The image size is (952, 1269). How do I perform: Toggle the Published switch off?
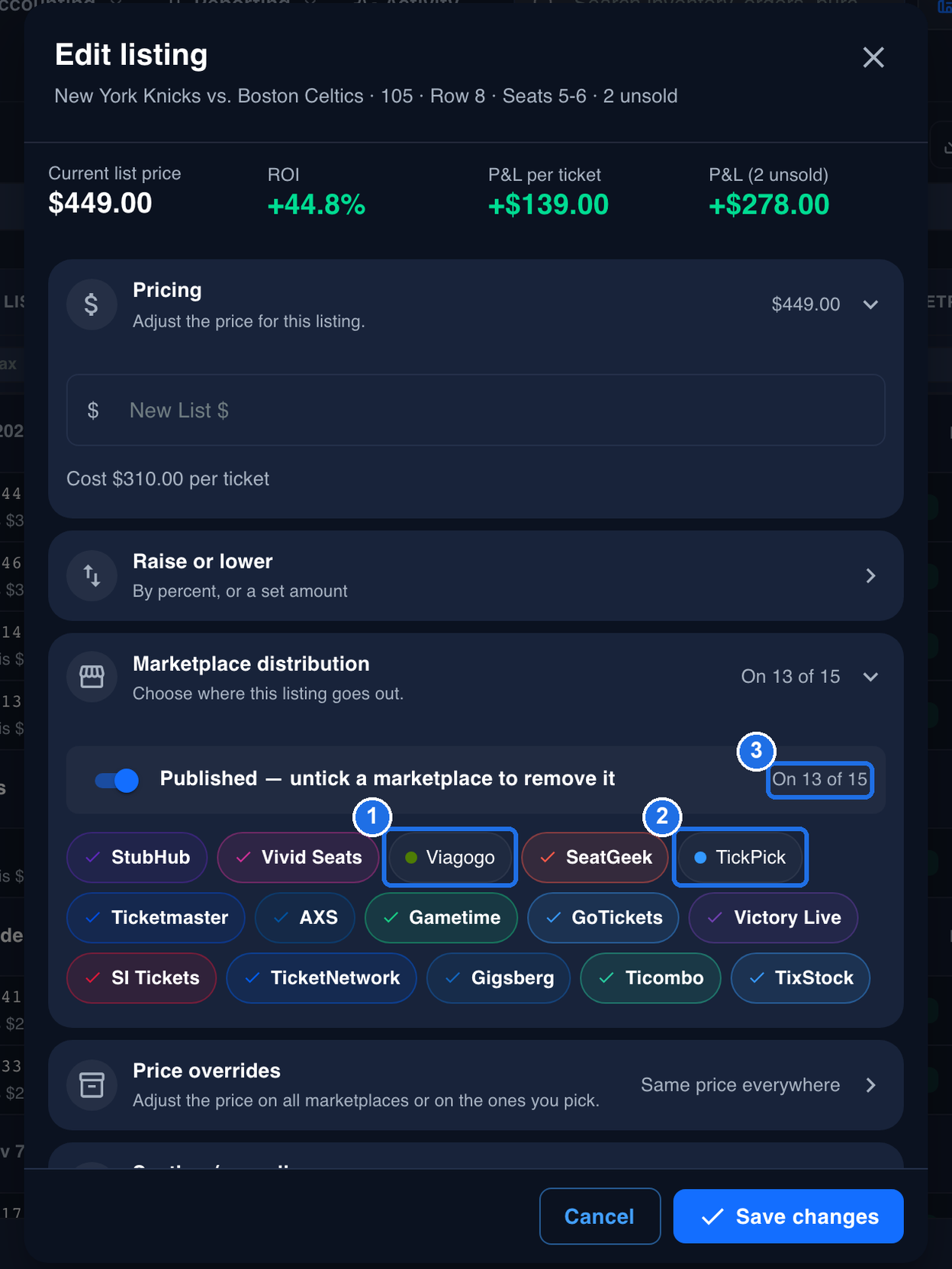(117, 780)
